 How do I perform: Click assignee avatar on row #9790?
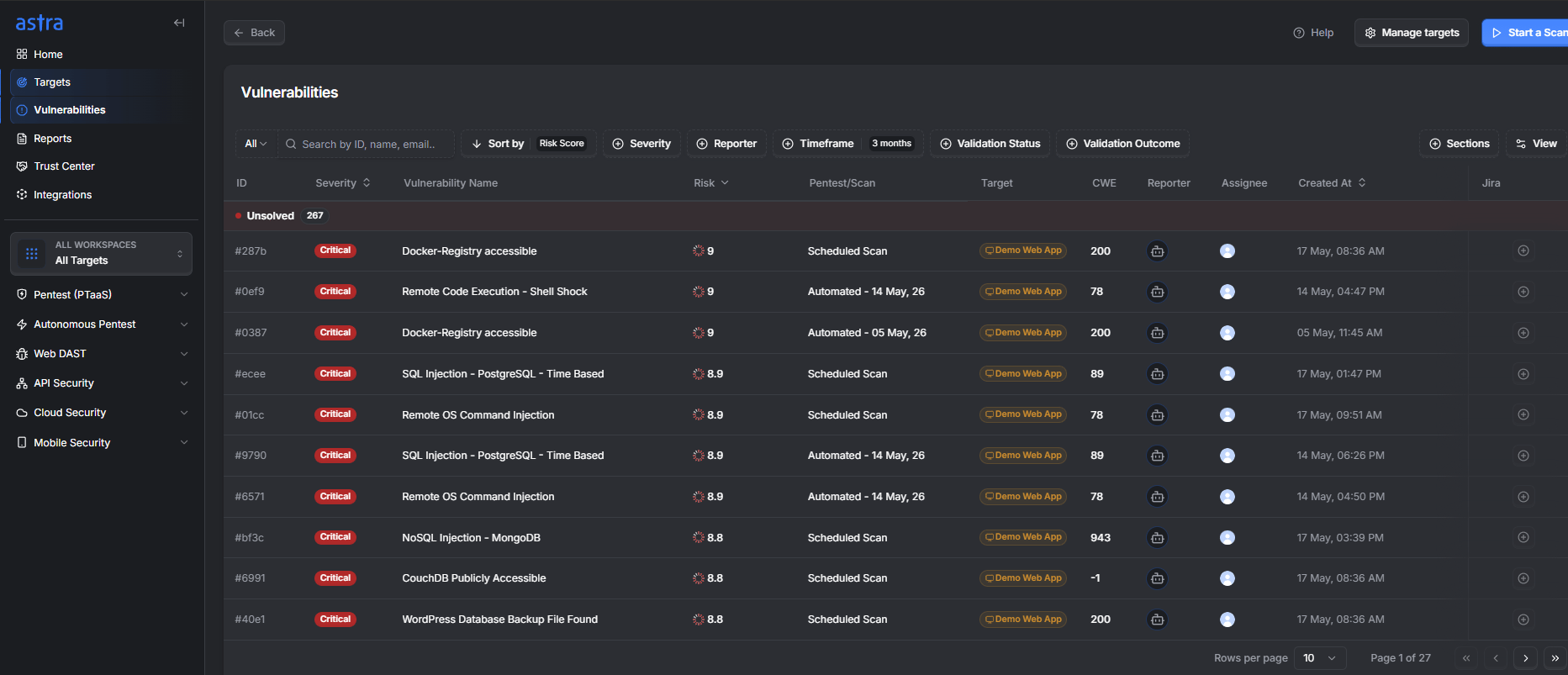point(1227,456)
